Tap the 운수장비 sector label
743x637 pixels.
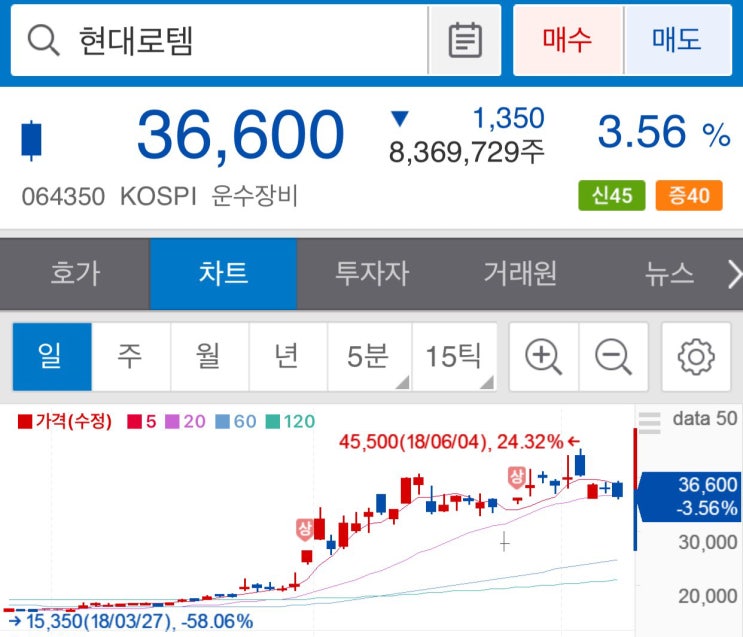(254, 196)
